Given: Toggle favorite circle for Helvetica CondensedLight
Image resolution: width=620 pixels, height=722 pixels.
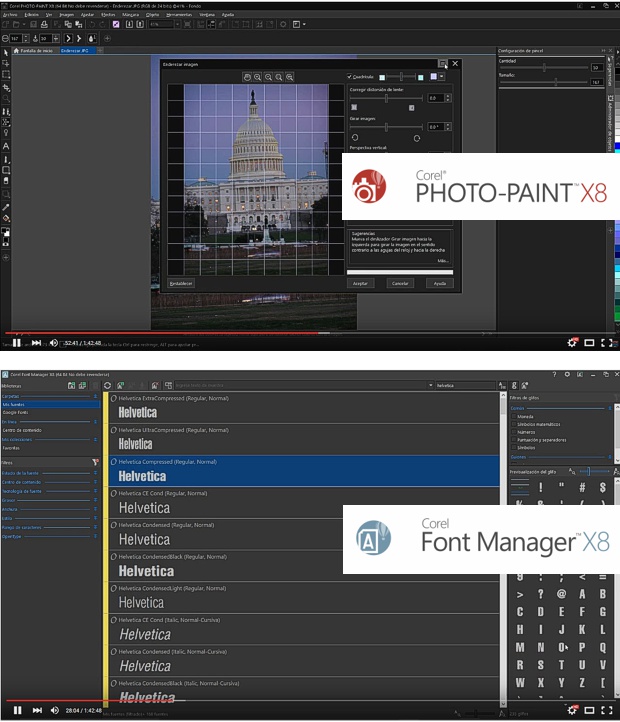Looking at the screenshot, I should tap(114, 588).
